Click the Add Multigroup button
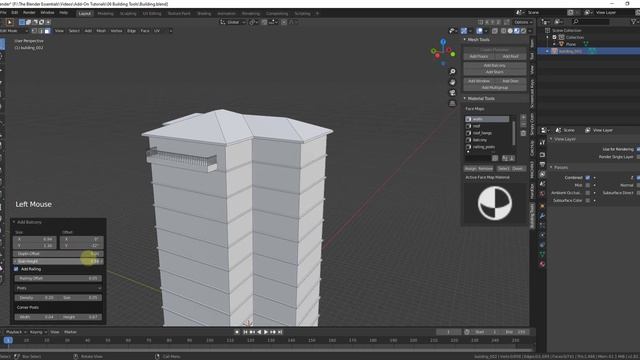 click(x=494, y=87)
